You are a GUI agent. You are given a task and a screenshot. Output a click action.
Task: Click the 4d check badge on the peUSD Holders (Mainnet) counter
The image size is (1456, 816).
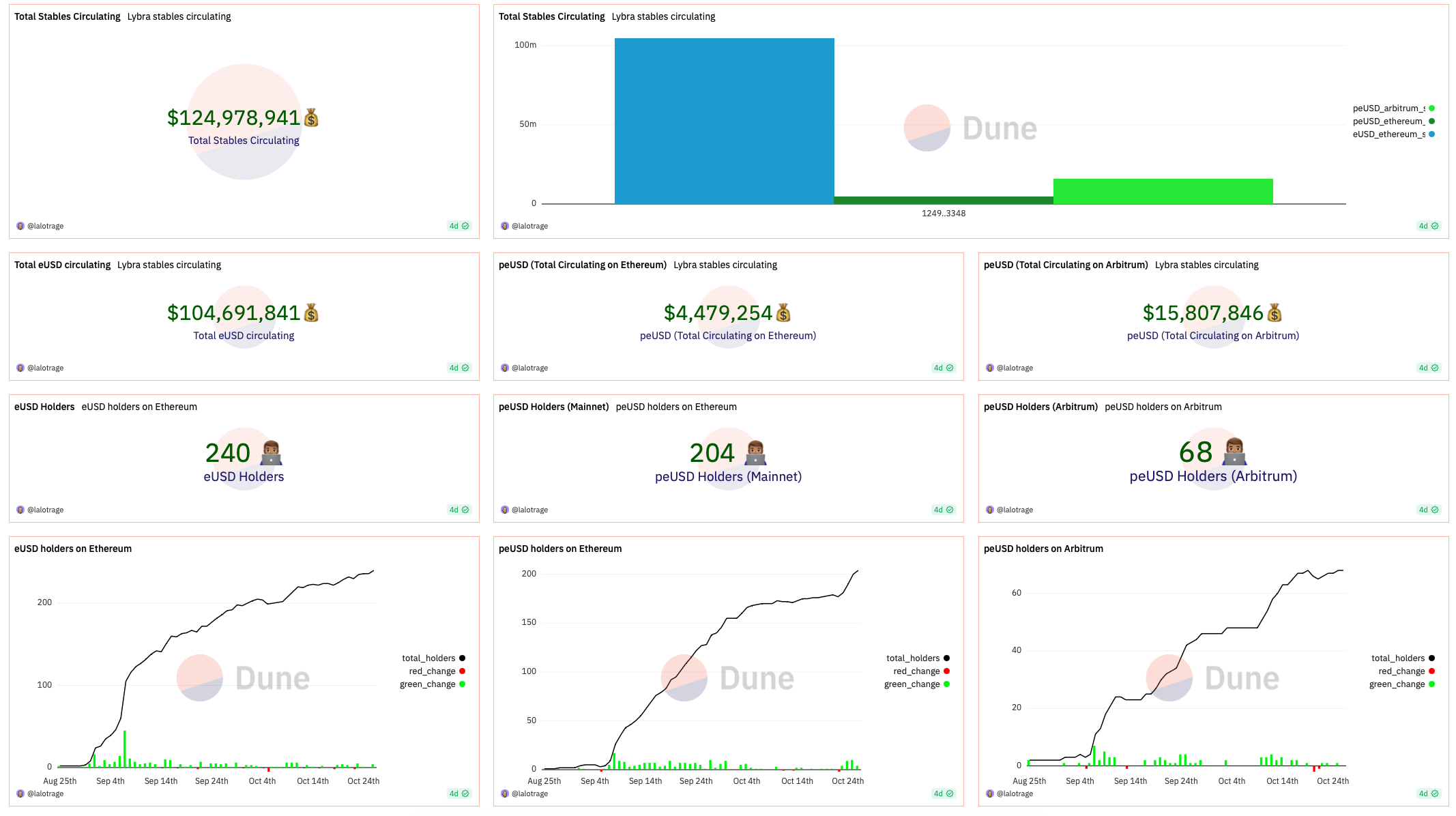(943, 510)
